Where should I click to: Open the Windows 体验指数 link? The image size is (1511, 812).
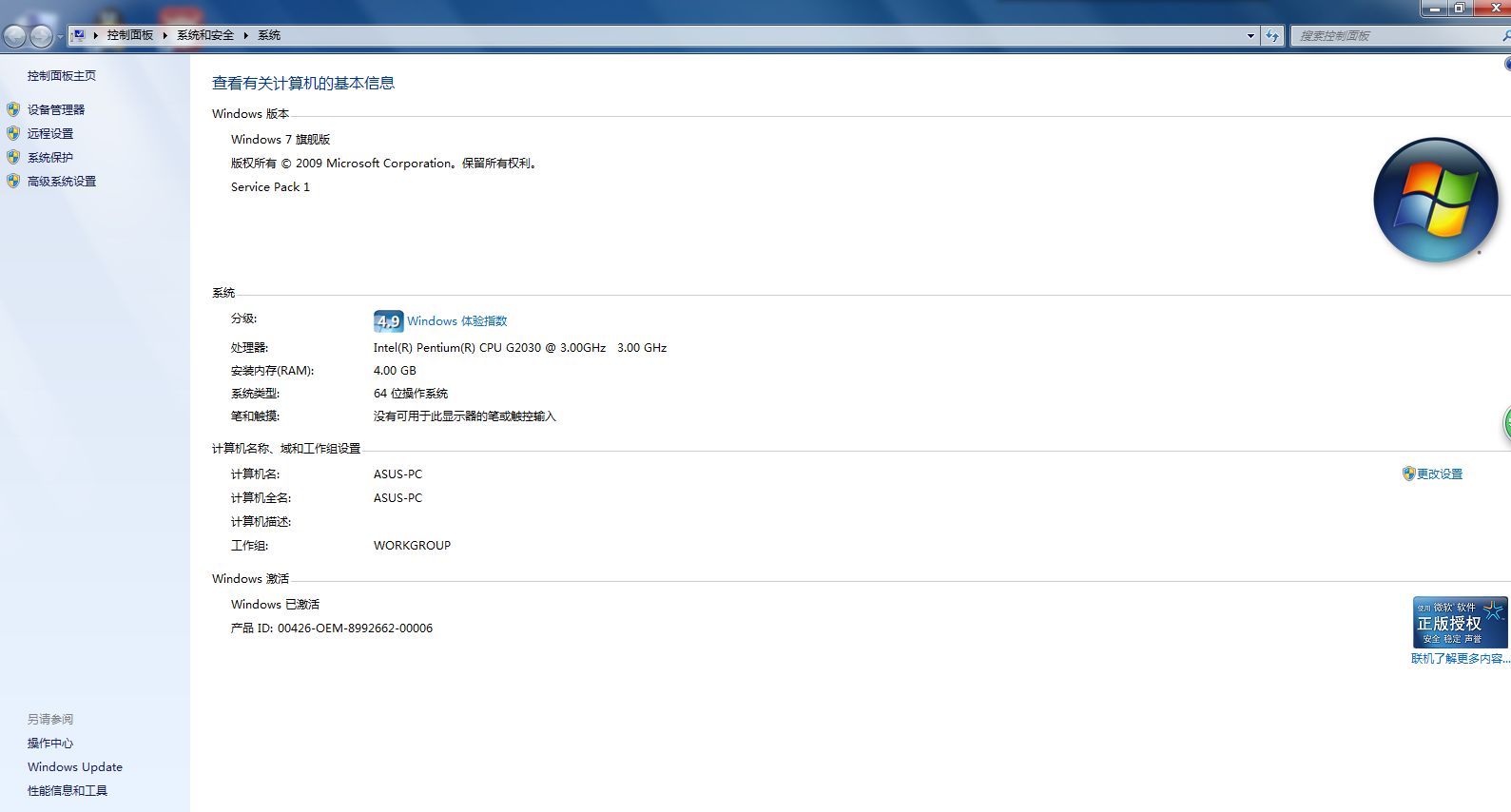click(457, 321)
